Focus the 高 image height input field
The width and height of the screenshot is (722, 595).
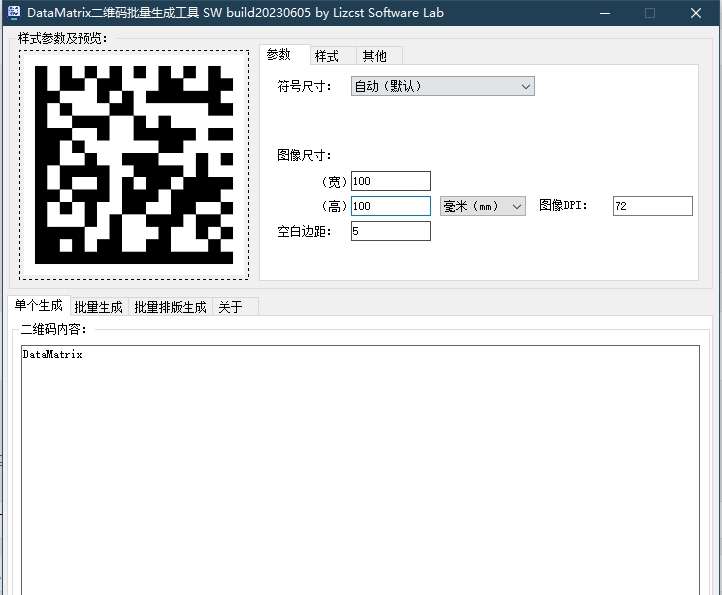pos(390,206)
